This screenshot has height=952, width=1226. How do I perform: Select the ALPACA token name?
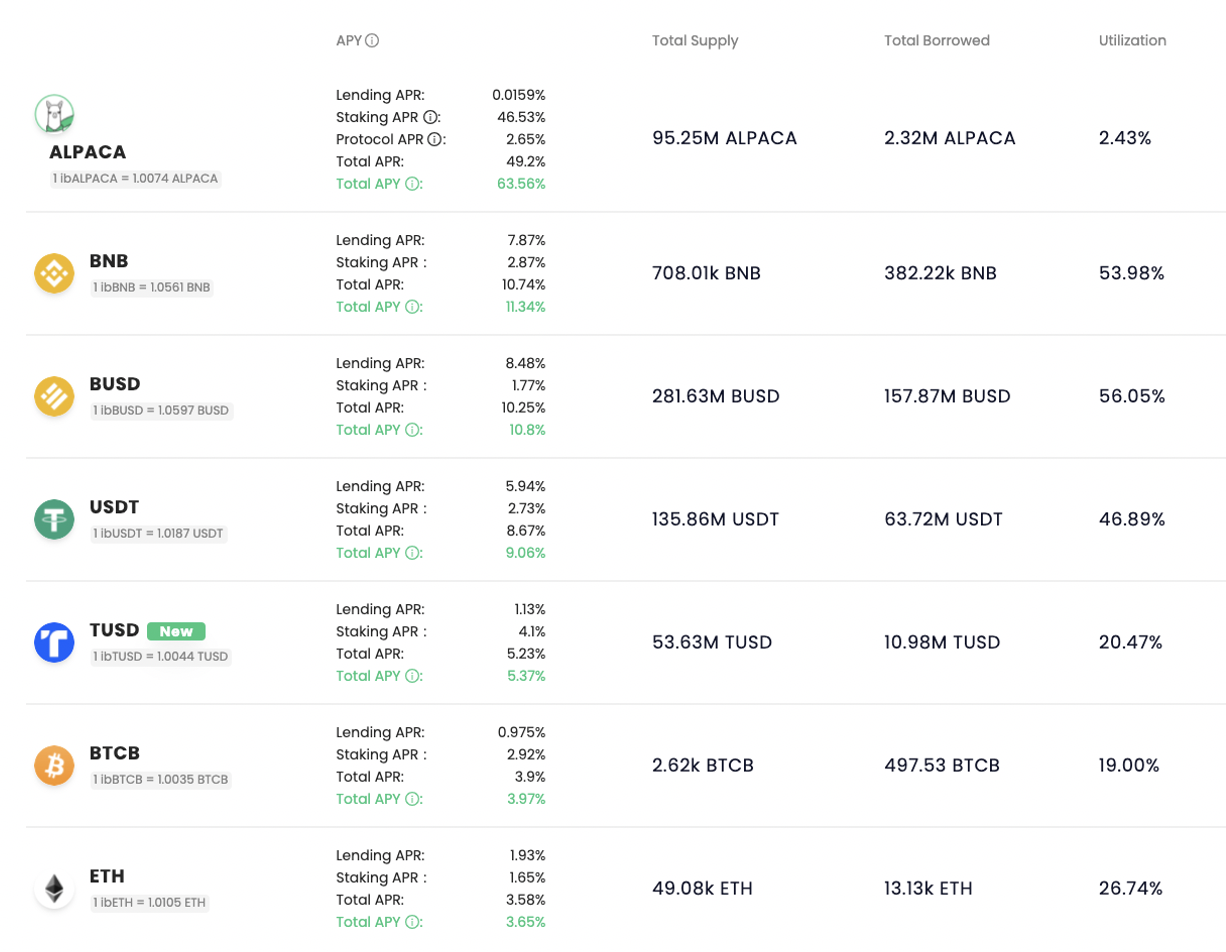pos(88,152)
